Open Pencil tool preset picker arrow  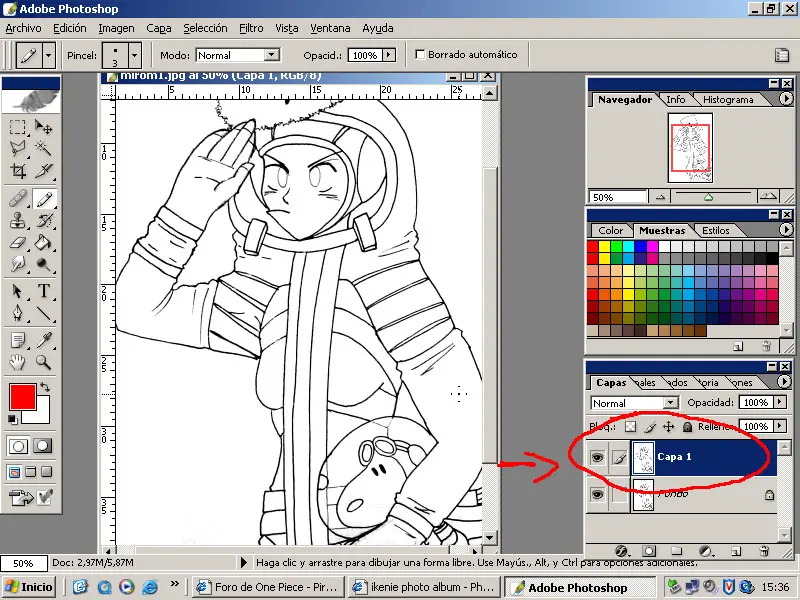pos(48,55)
